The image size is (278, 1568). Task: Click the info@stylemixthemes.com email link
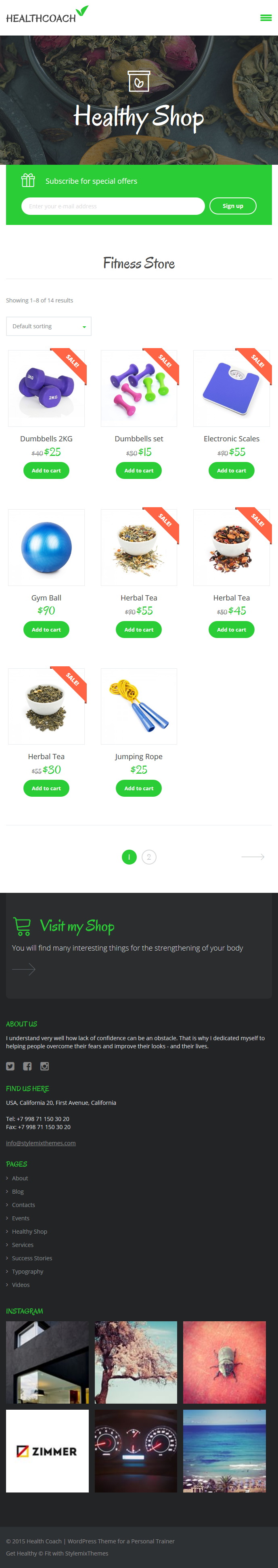click(41, 1142)
